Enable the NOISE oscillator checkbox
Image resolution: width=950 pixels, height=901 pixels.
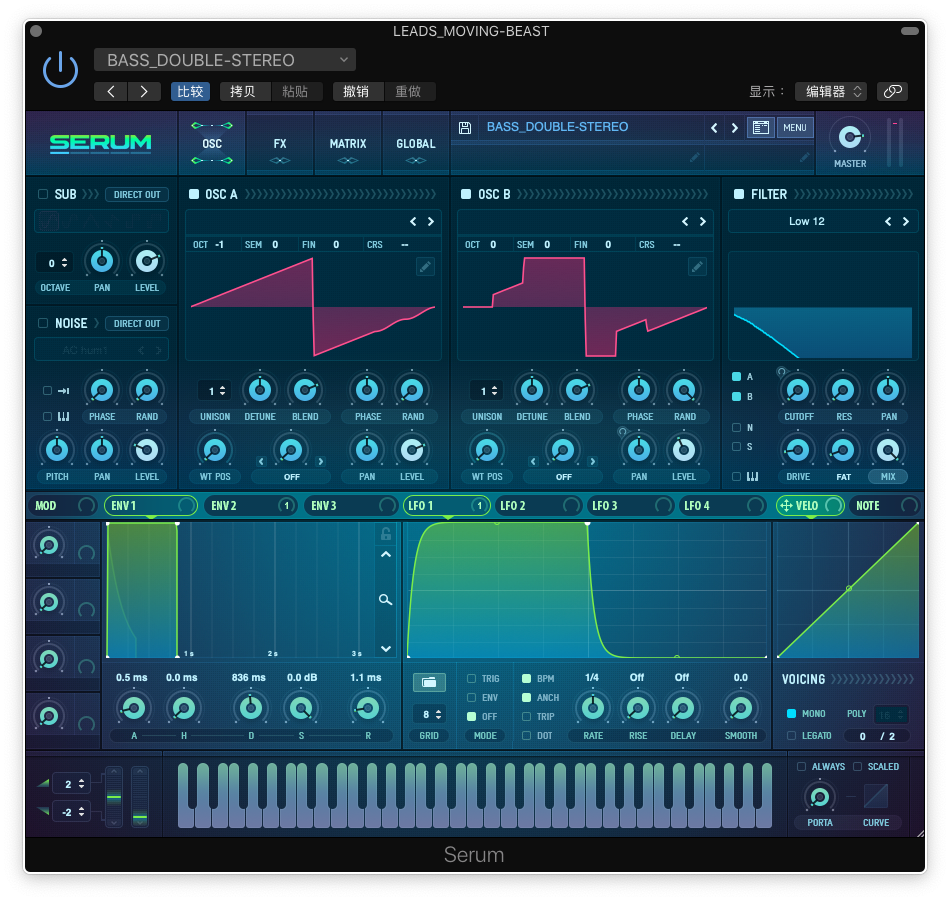coord(43,324)
